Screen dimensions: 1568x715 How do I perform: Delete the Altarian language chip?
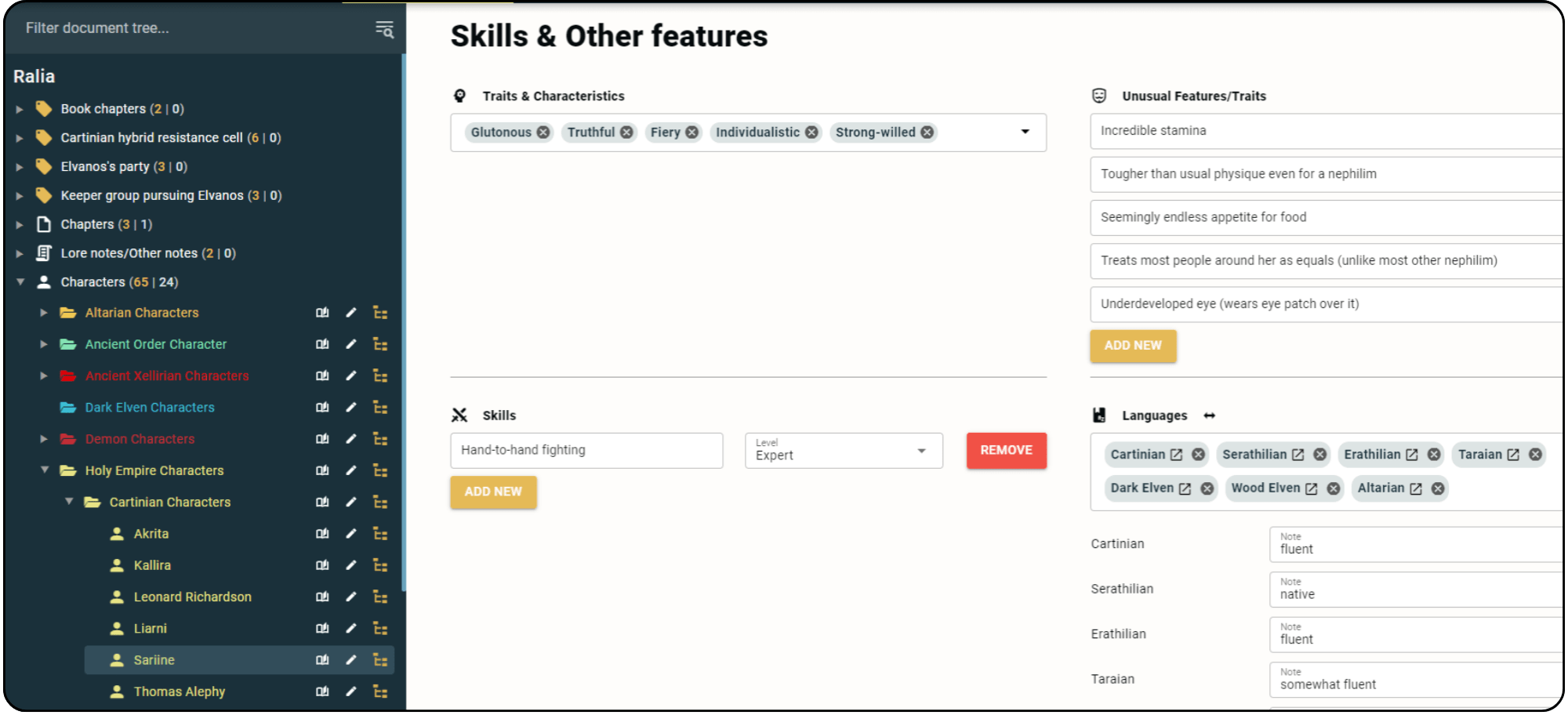1439,488
